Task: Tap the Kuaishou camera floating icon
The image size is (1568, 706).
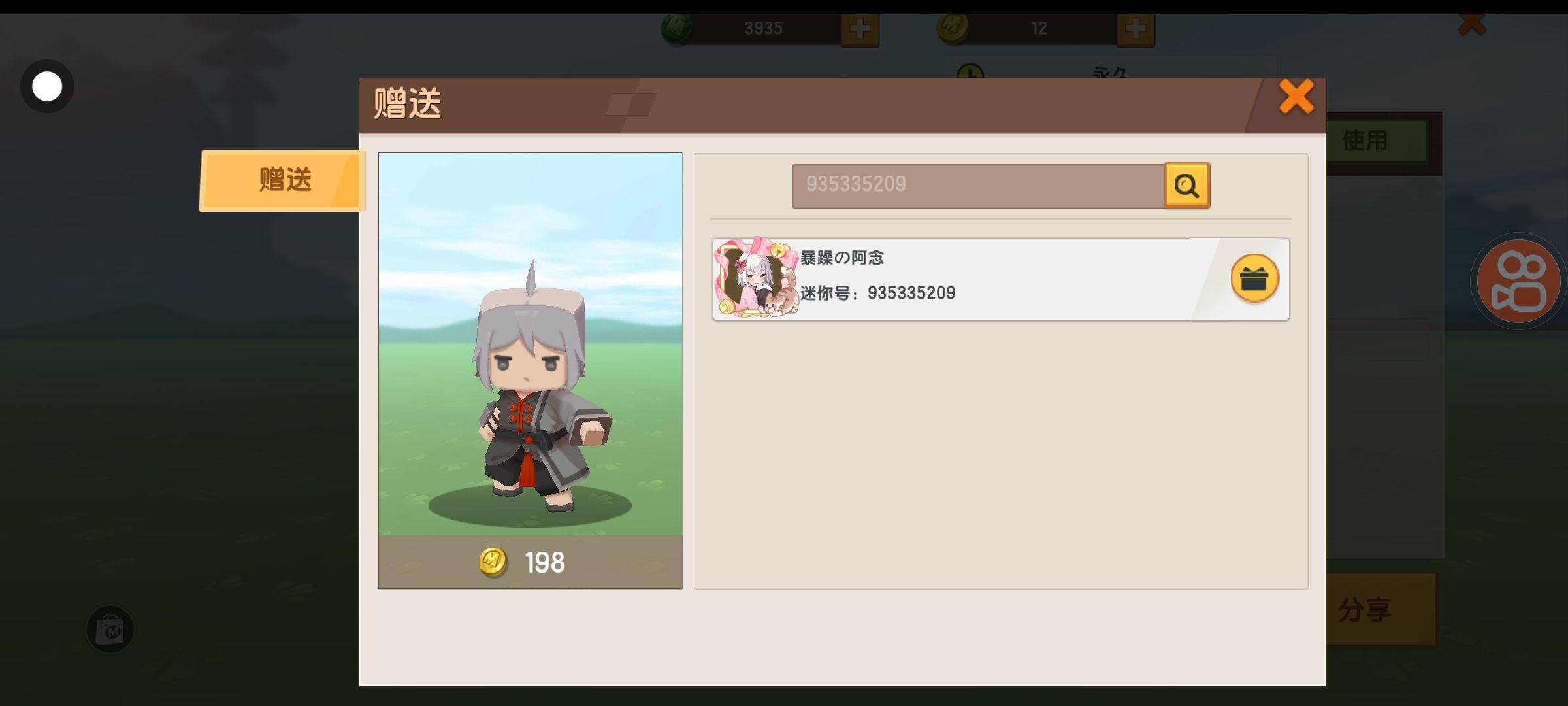Action: (x=1519, y=281)
